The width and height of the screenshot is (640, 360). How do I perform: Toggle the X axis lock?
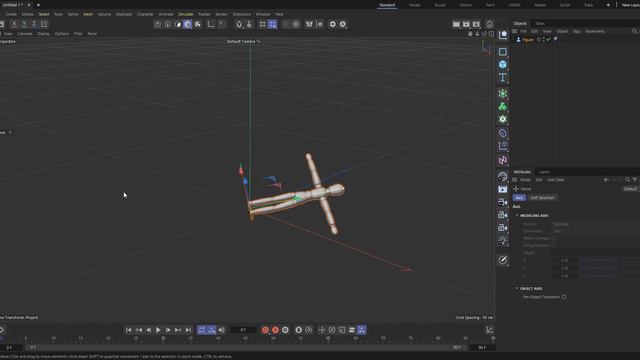pyautogui.click(x=14, y=24)
